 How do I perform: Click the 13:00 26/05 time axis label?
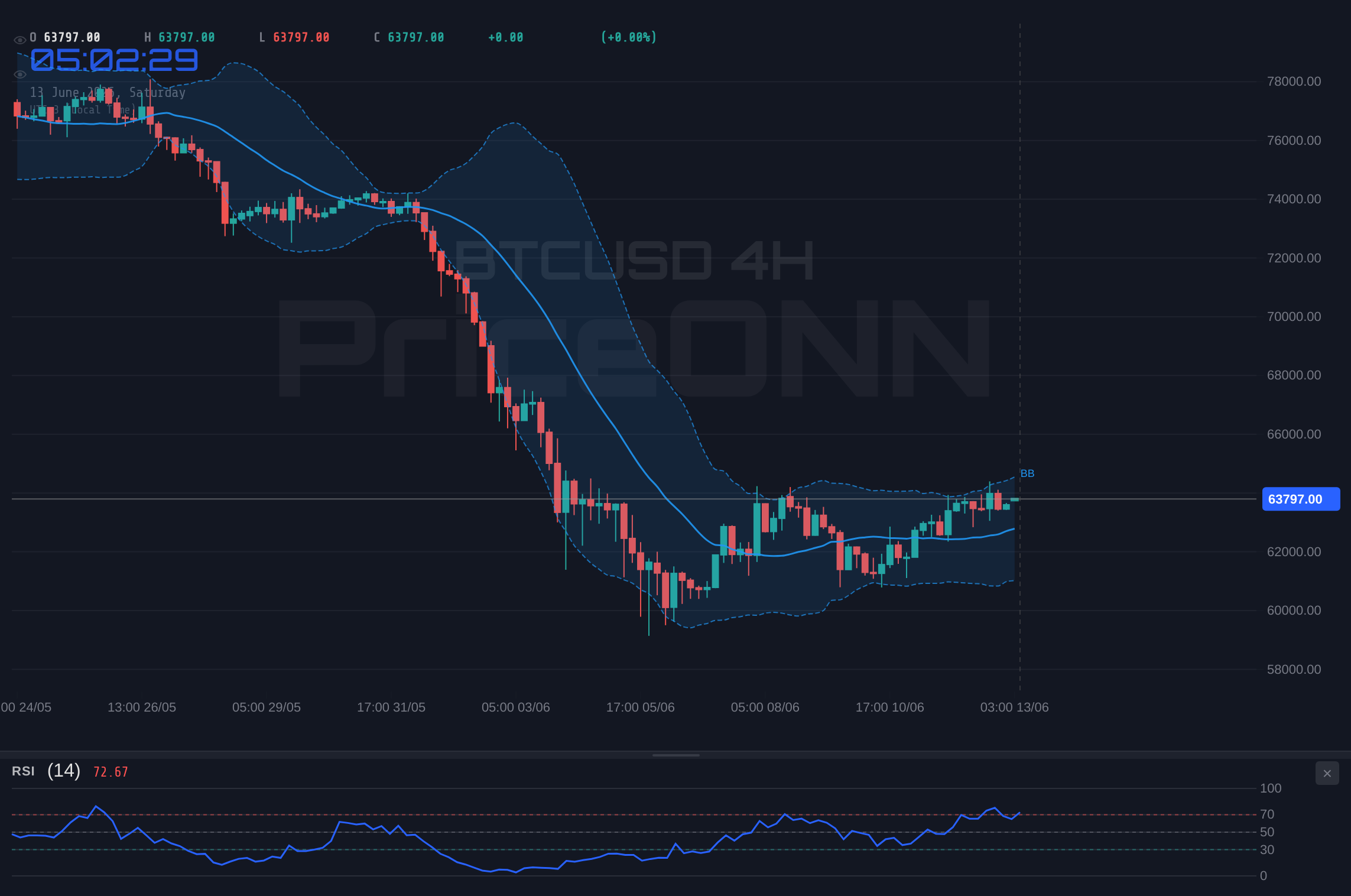(142, 707)
